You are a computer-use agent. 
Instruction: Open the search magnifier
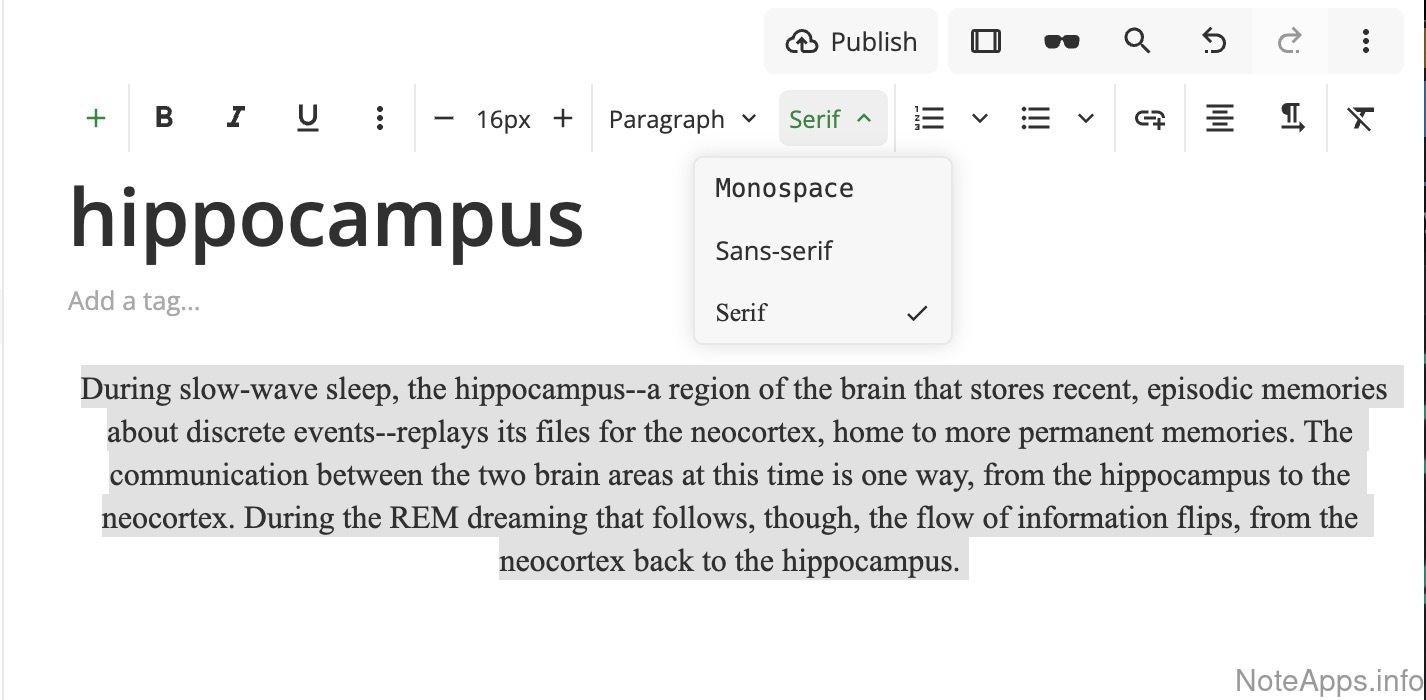(1137, 42)
